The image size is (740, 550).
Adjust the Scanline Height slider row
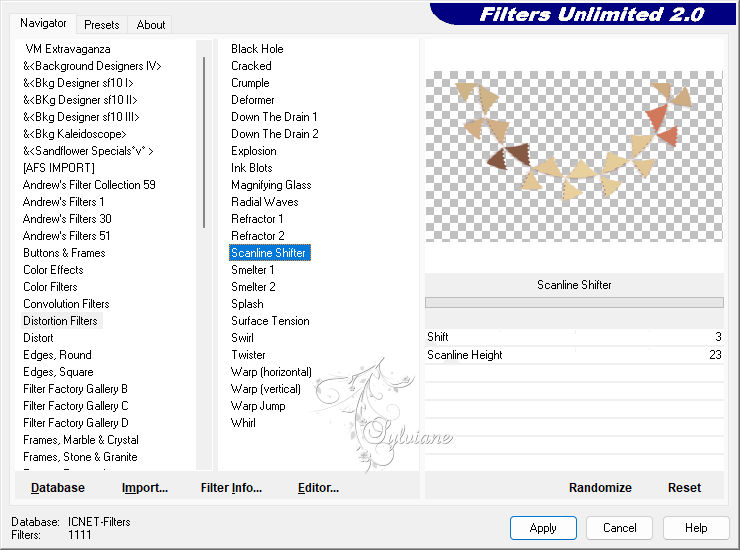pyautogui.click(x=574, y=355)
